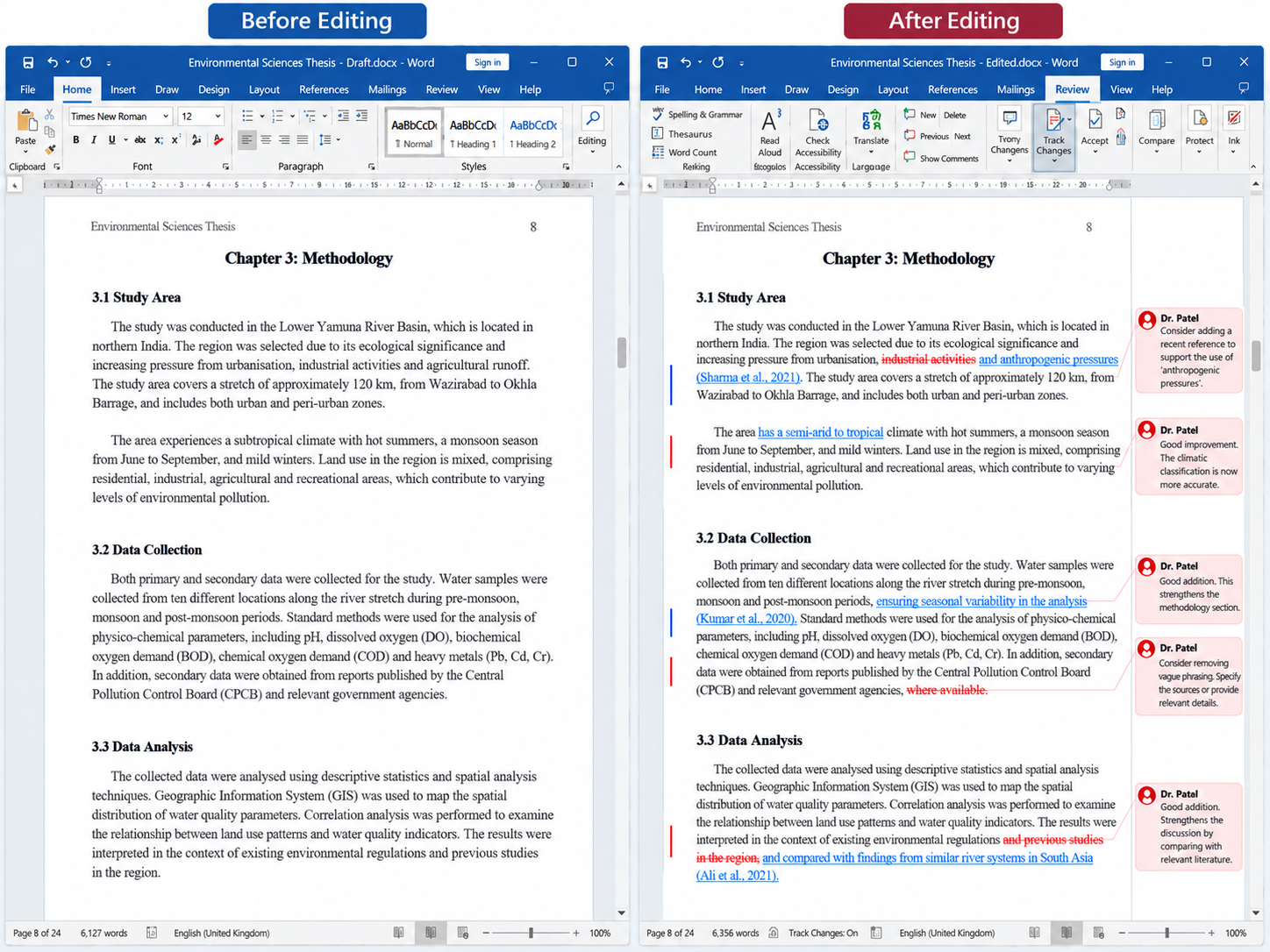Click the Cut scissors icon in the Draft window

[50, 115]
